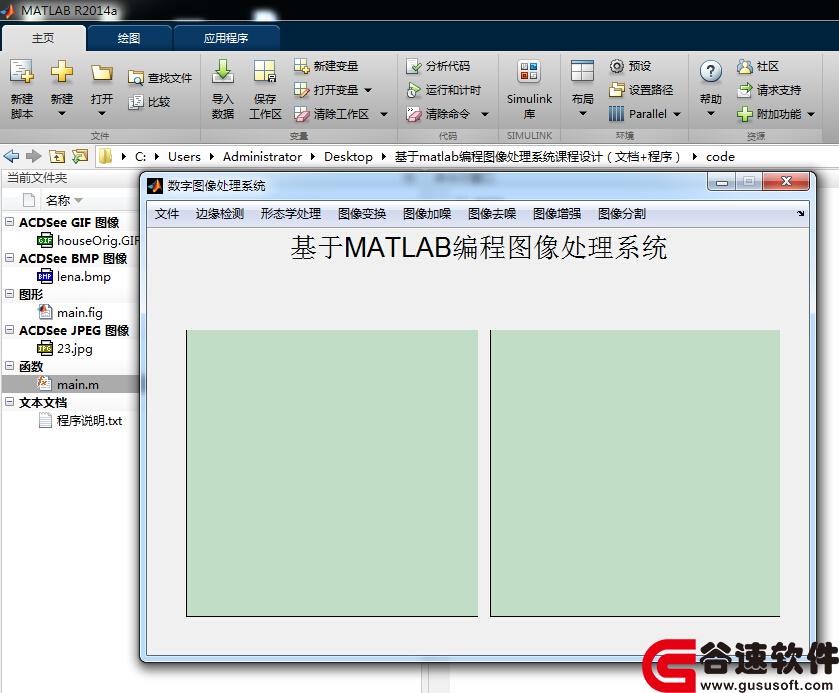Switch to the 主页 (Home) ribbon tab

[43, 38]
